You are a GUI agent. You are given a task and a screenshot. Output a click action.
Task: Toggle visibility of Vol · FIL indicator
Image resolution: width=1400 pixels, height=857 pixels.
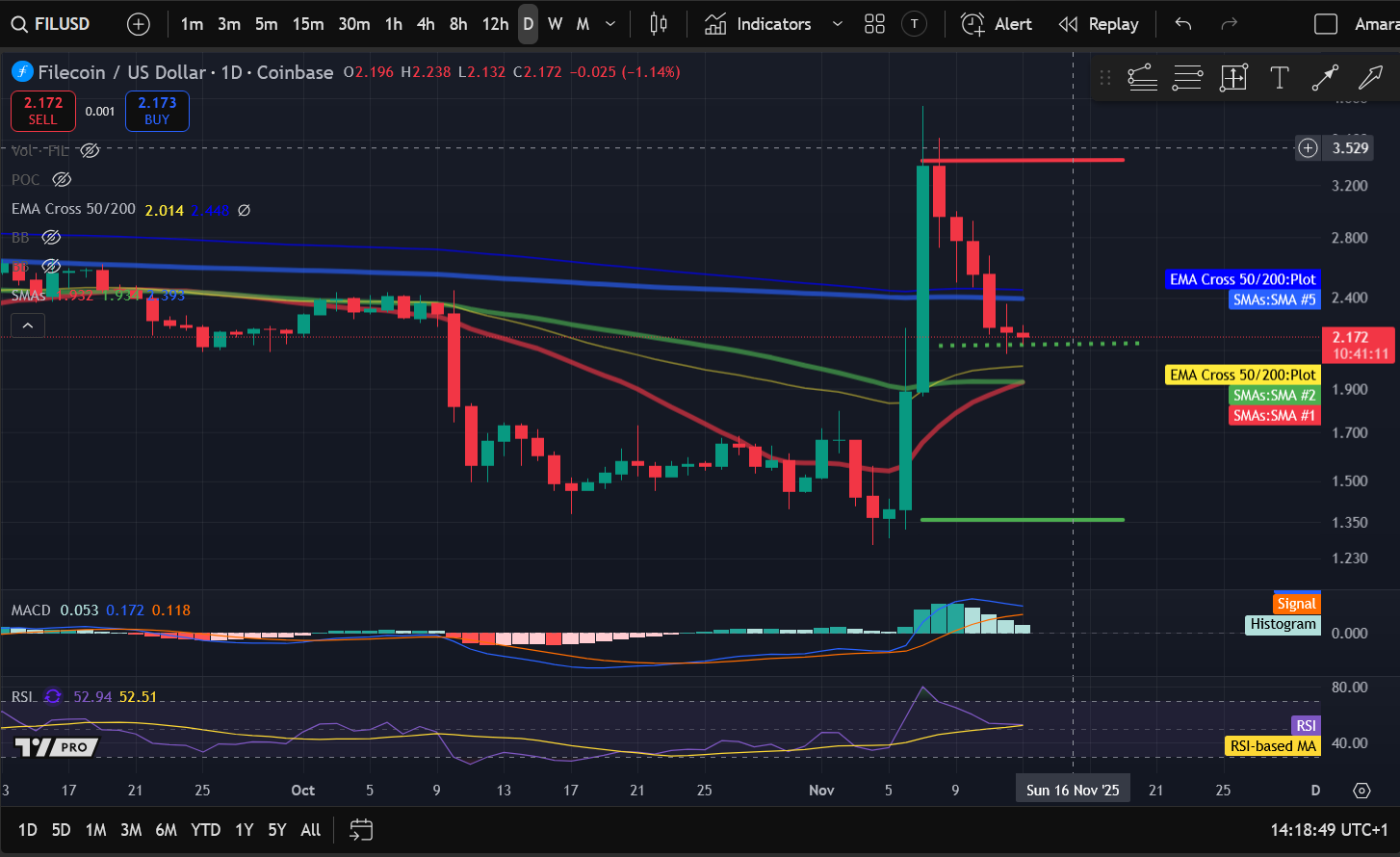click(x=90, y=150)
